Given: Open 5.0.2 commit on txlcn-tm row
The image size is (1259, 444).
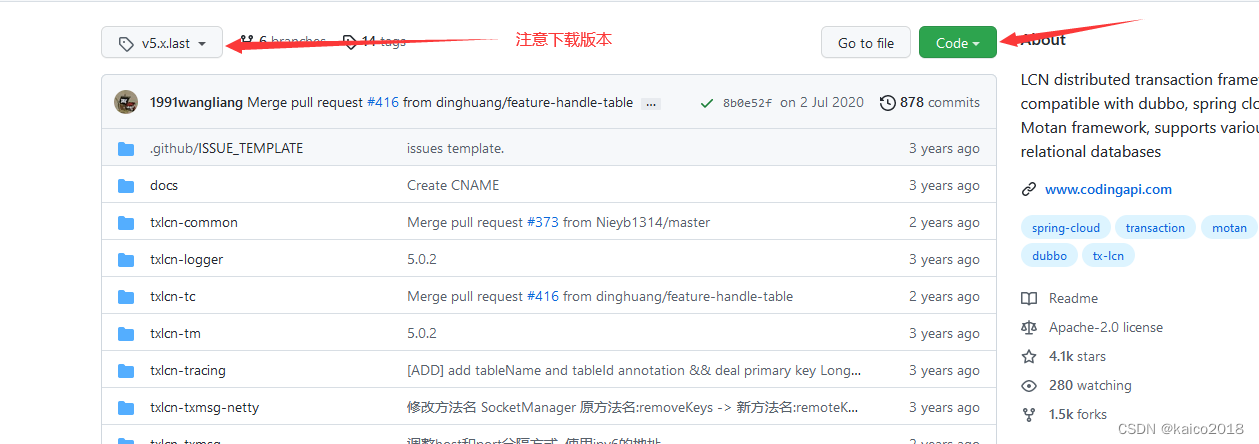Looking at the screenshot, I should 422,333.
